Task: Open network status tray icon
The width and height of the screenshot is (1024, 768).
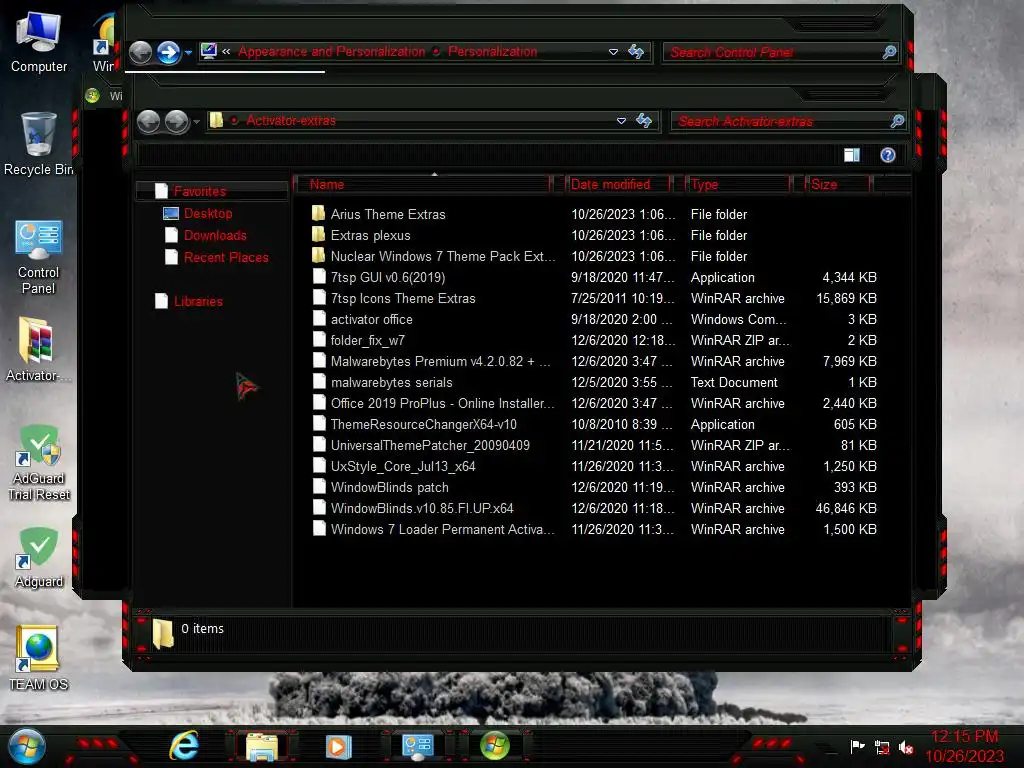Action: tap(882, 747)
